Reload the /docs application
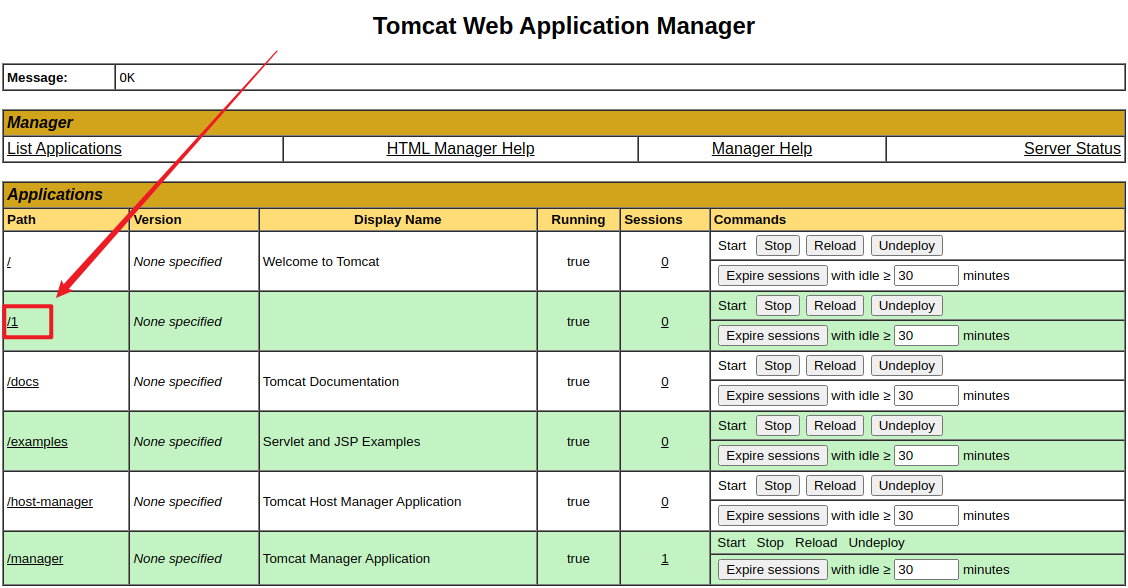 pyautogui.click(x=834, y=366)
